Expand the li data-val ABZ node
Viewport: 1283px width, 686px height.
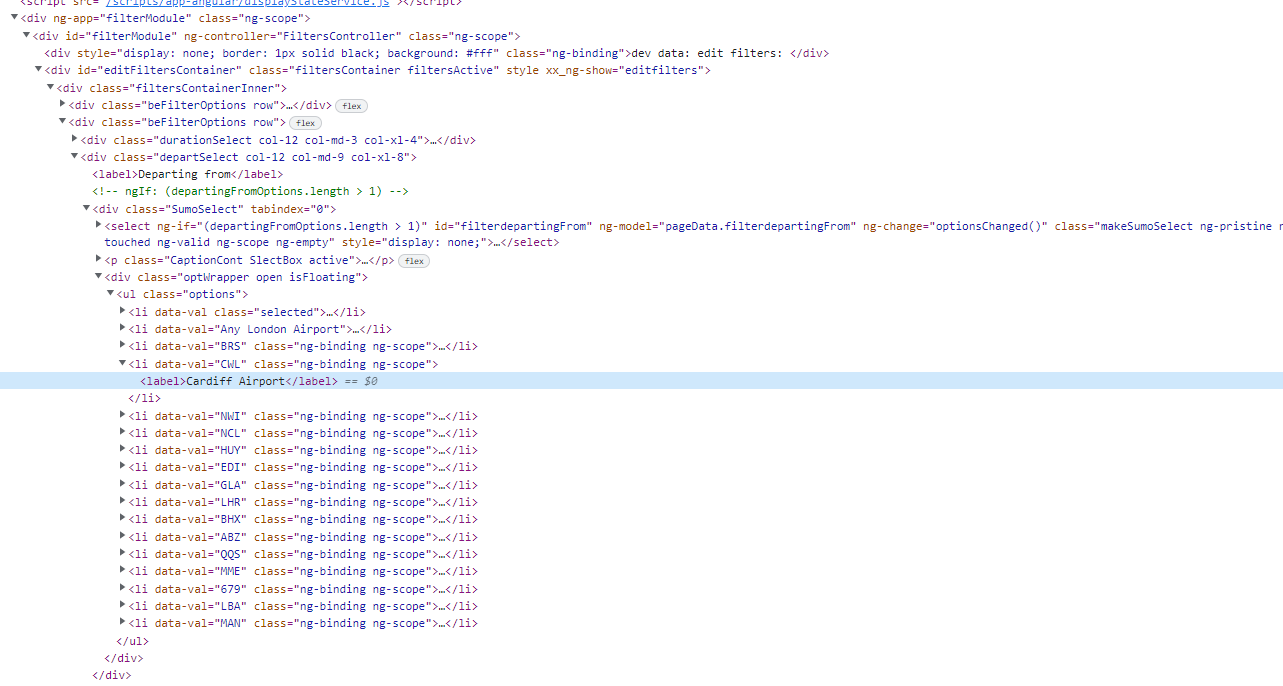(x=122, y=537)
